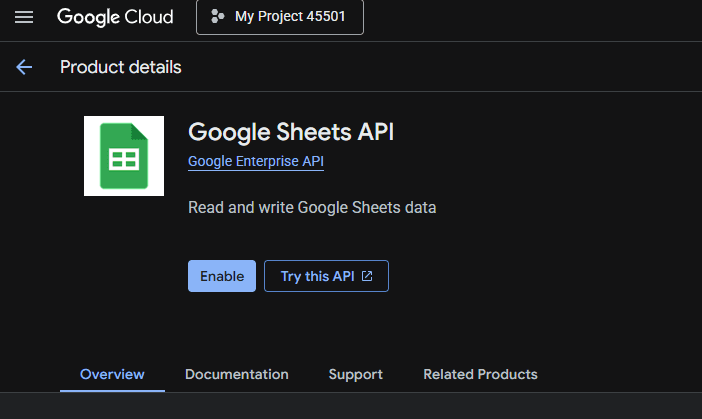Click the Try this API button

[x=326, y=276]
